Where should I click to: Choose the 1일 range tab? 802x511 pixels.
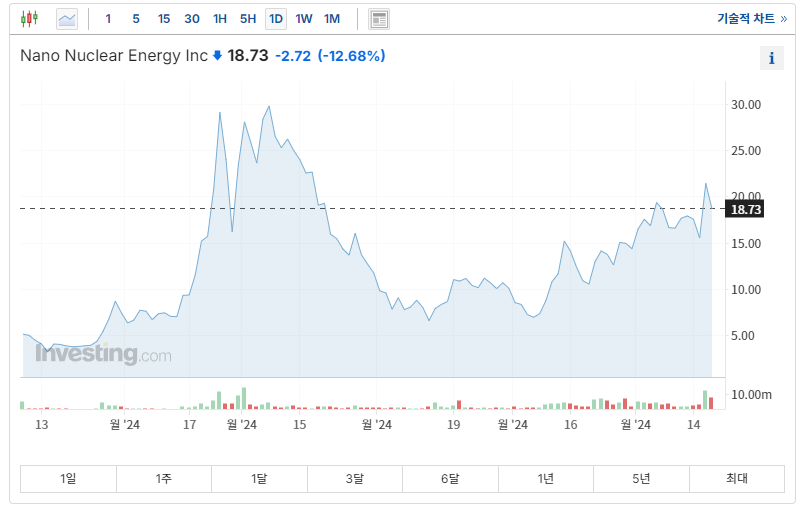68,479
